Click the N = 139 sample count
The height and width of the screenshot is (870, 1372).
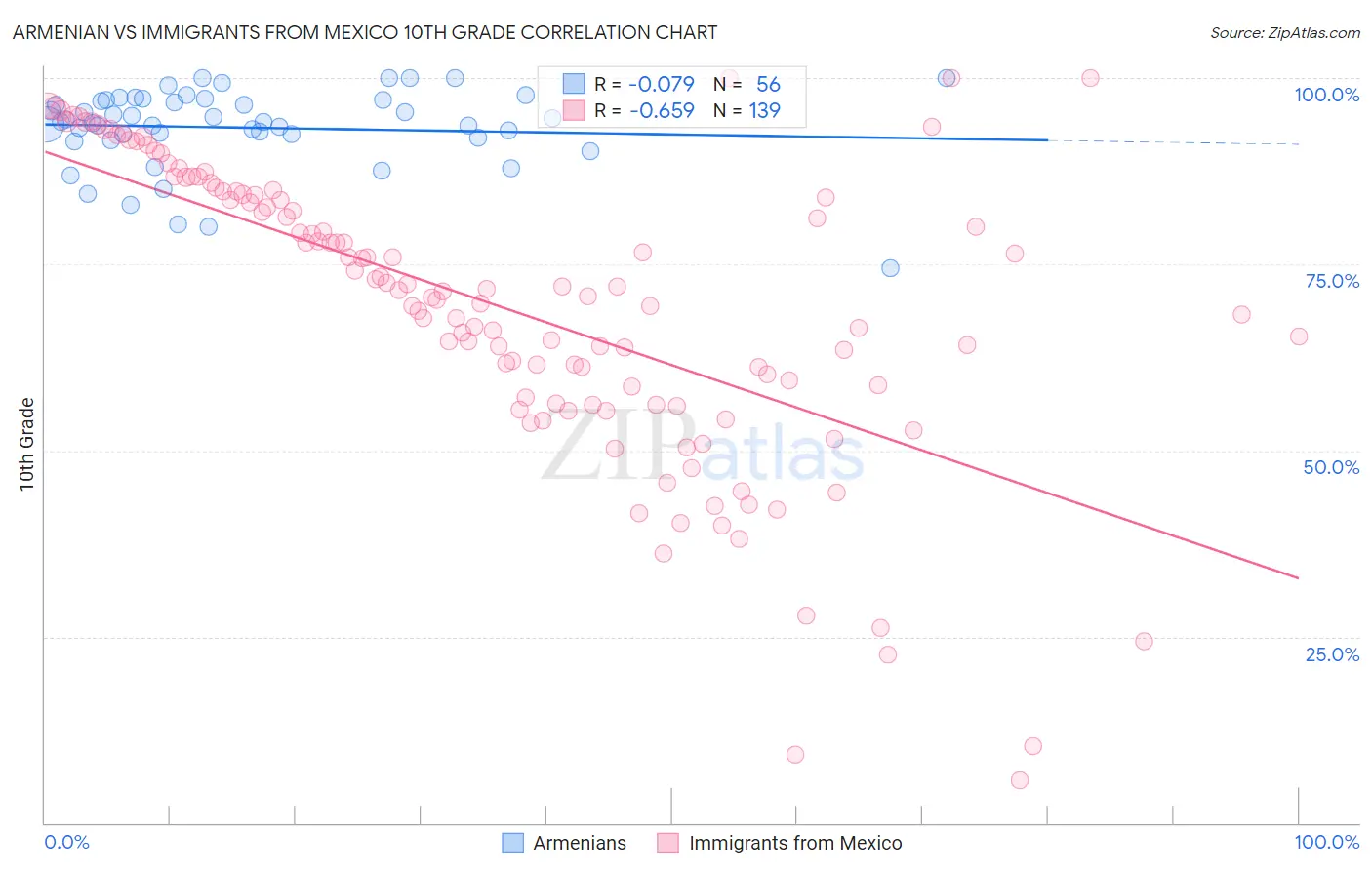click(747, 110)
